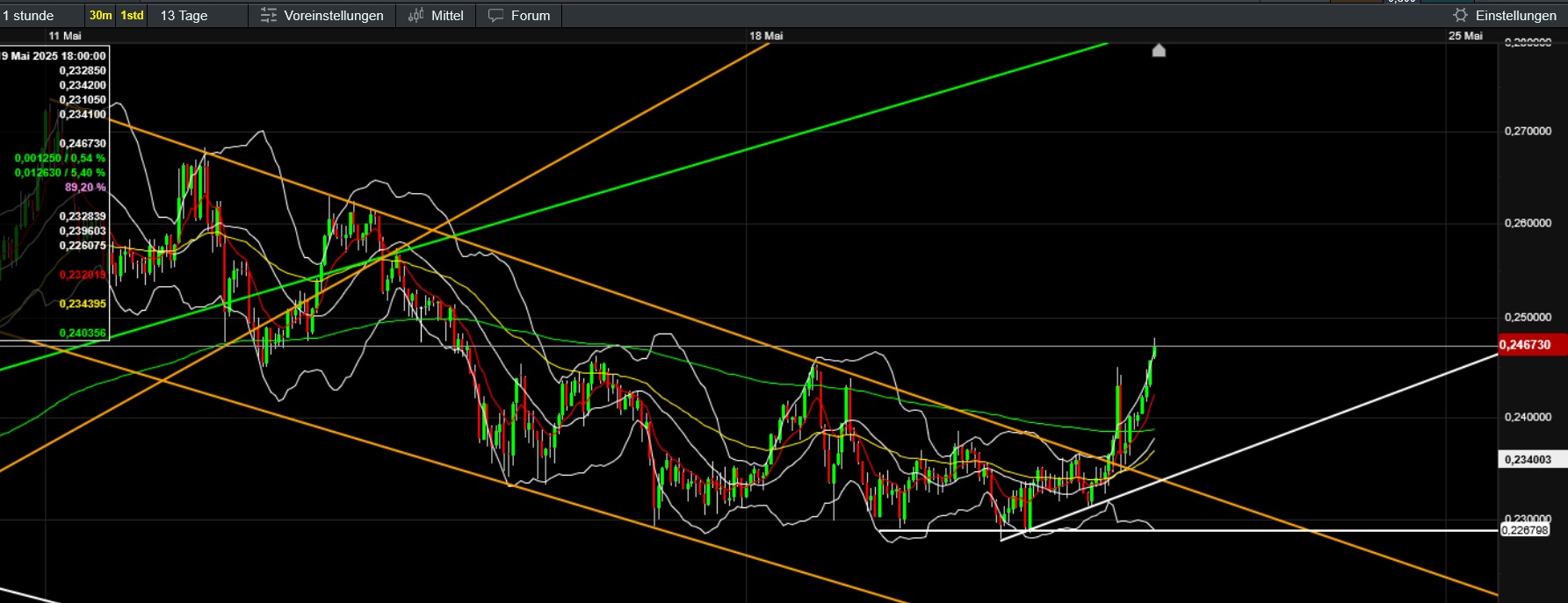Click the 0,270000 price axis label
Screen dimensions: 1568x603
coord(1528,132)
